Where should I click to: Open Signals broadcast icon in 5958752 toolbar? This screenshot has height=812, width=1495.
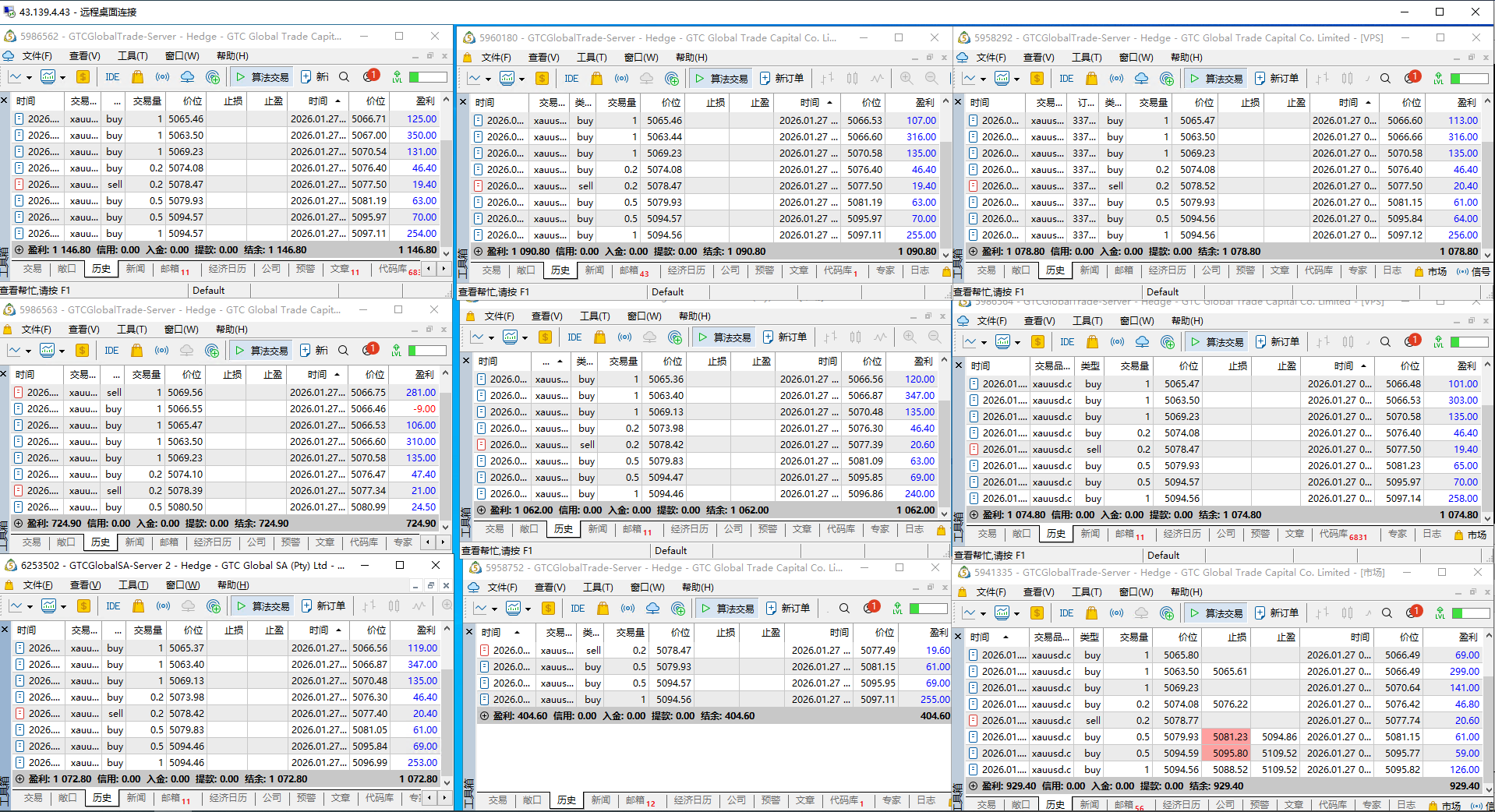pos(627,609)
